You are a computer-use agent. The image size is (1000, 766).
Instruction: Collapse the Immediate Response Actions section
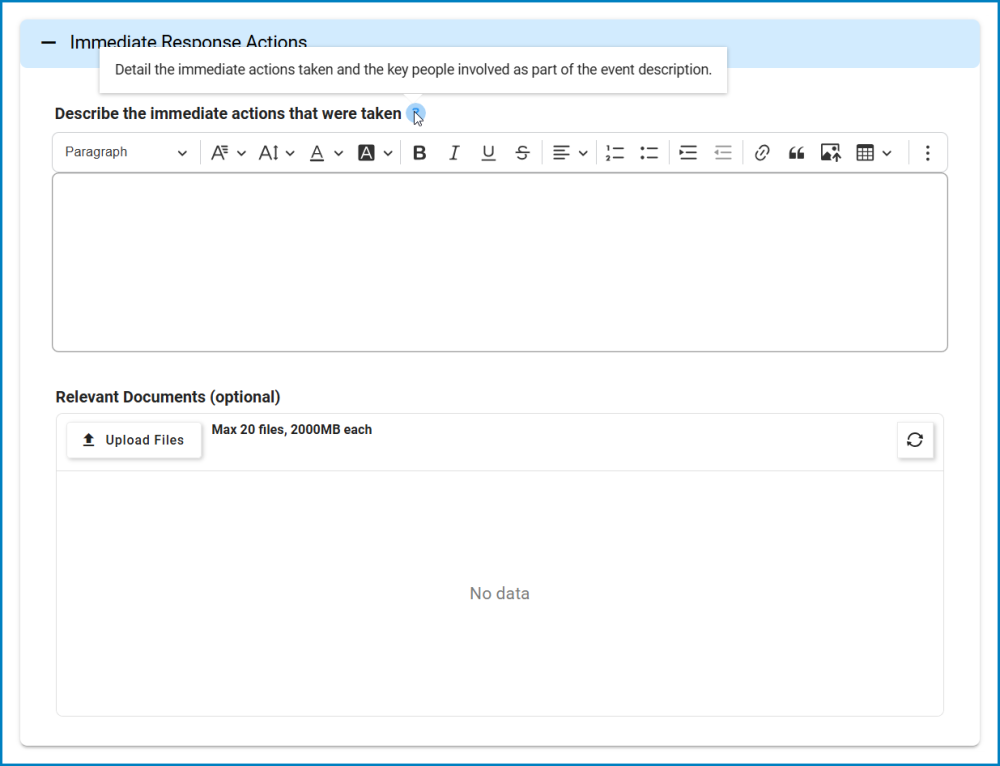48,43
